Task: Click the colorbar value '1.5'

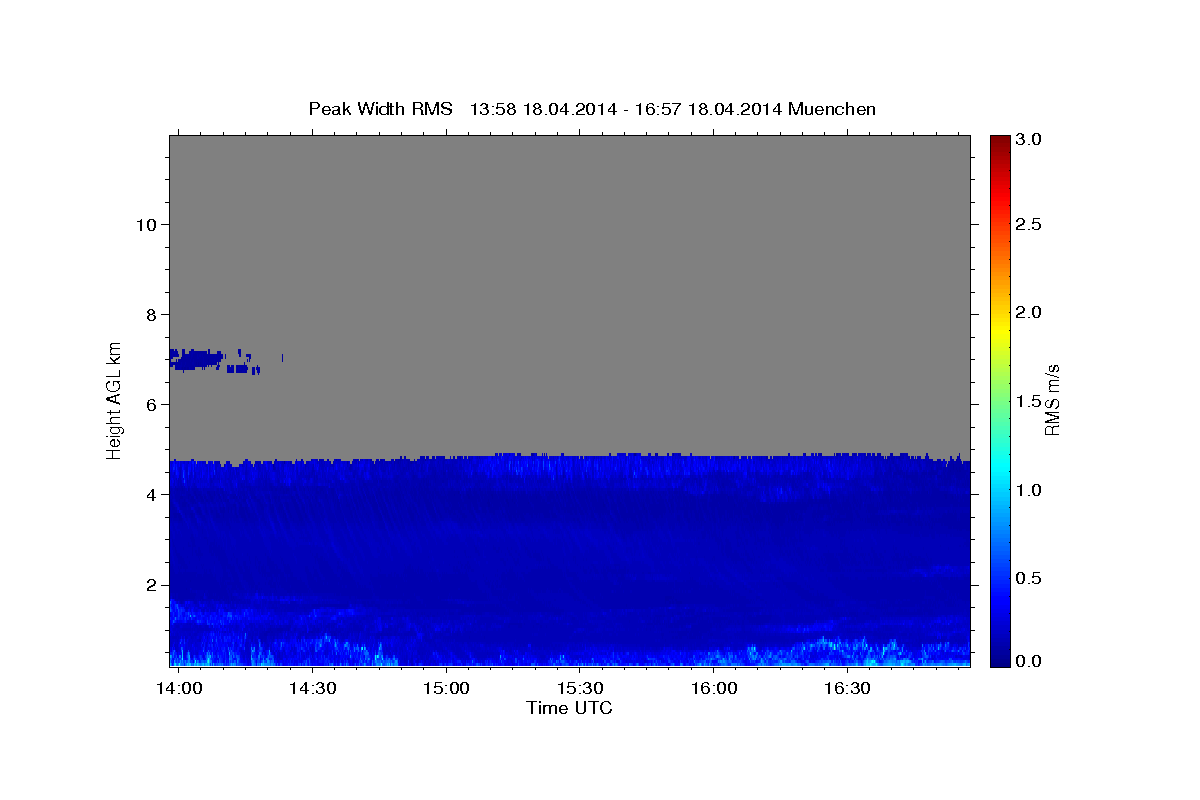Action: (1029, 401)
